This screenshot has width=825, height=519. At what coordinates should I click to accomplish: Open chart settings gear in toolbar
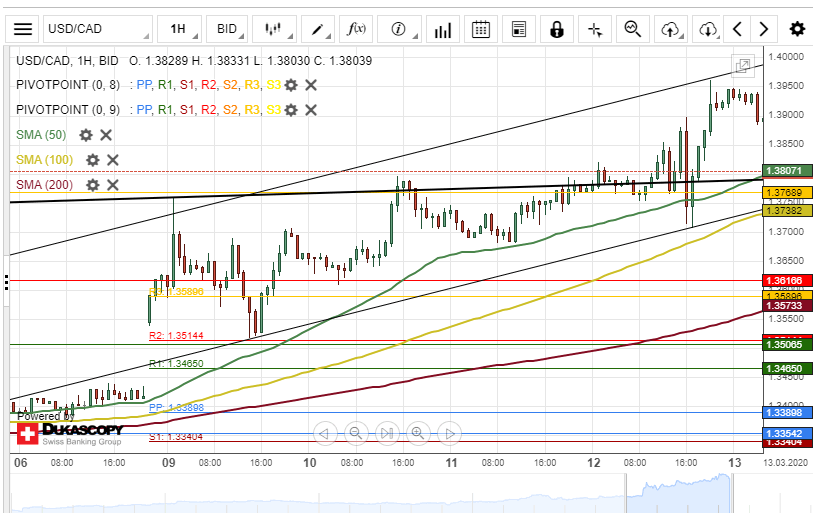(797, 29)
